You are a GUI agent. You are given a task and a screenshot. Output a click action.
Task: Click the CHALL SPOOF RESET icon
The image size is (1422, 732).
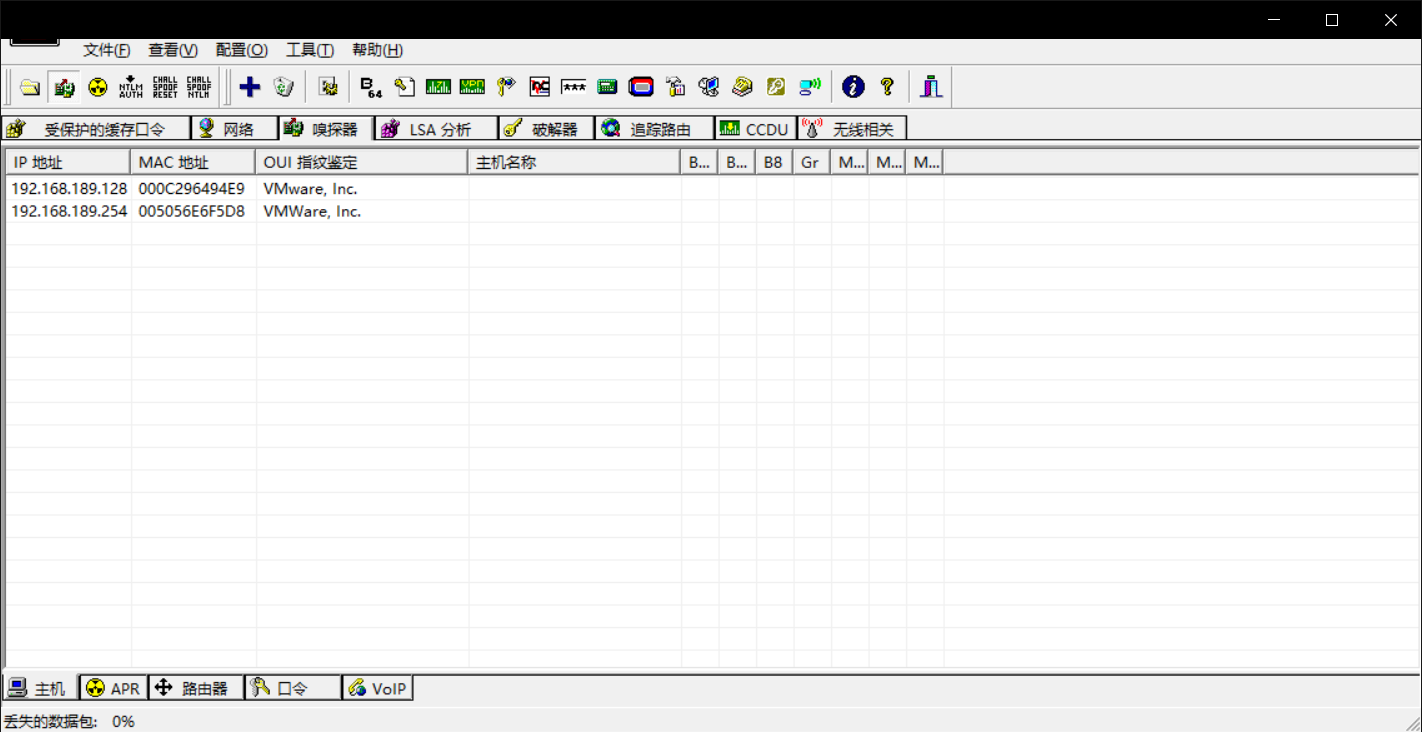point(165,87)
